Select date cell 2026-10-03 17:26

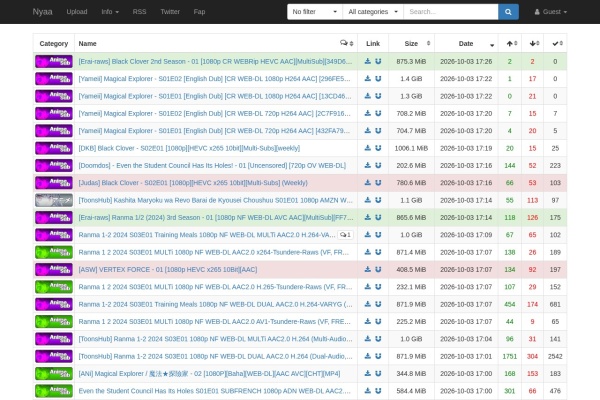466,61
